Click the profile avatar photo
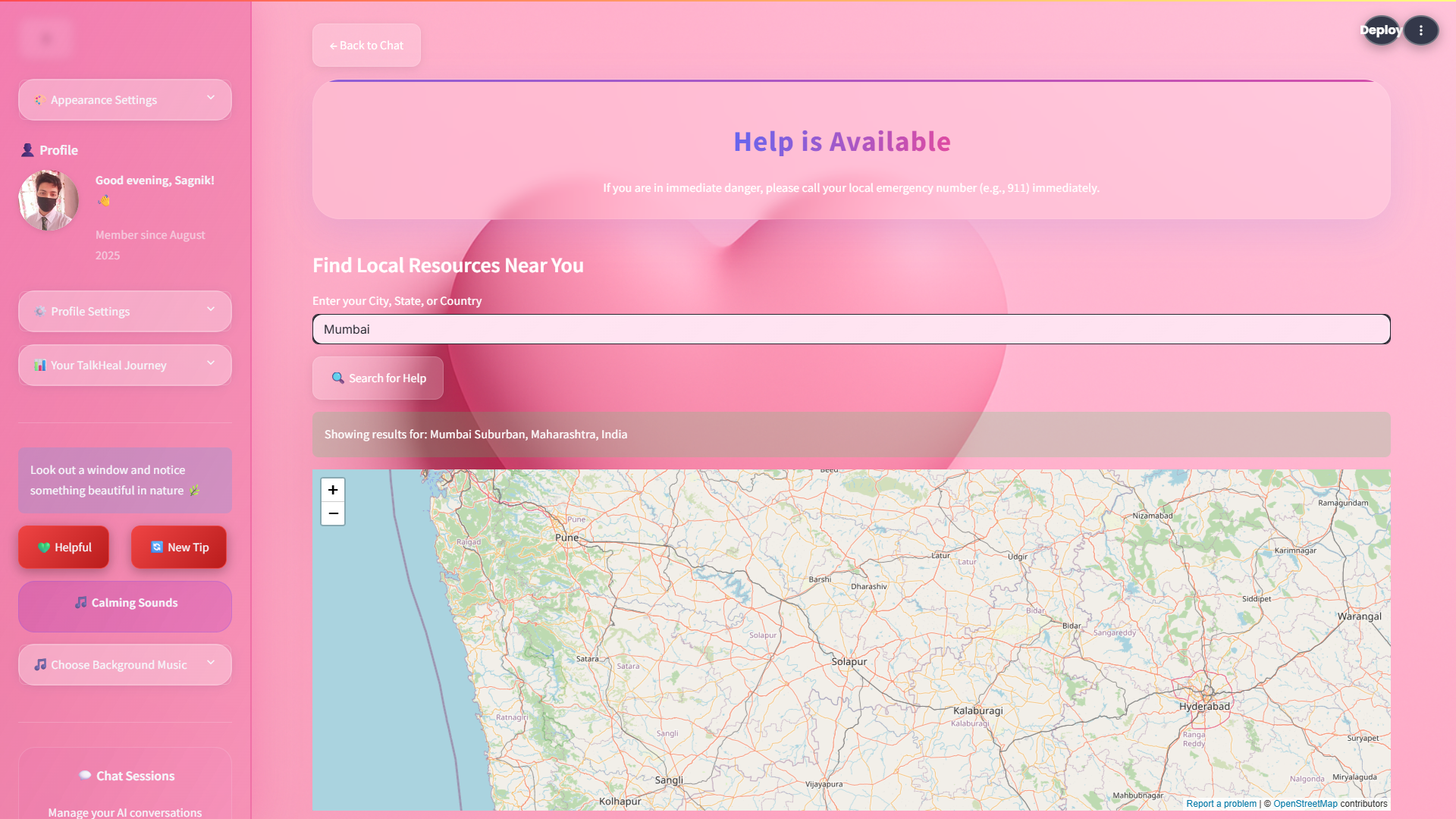 pos(49,200)
